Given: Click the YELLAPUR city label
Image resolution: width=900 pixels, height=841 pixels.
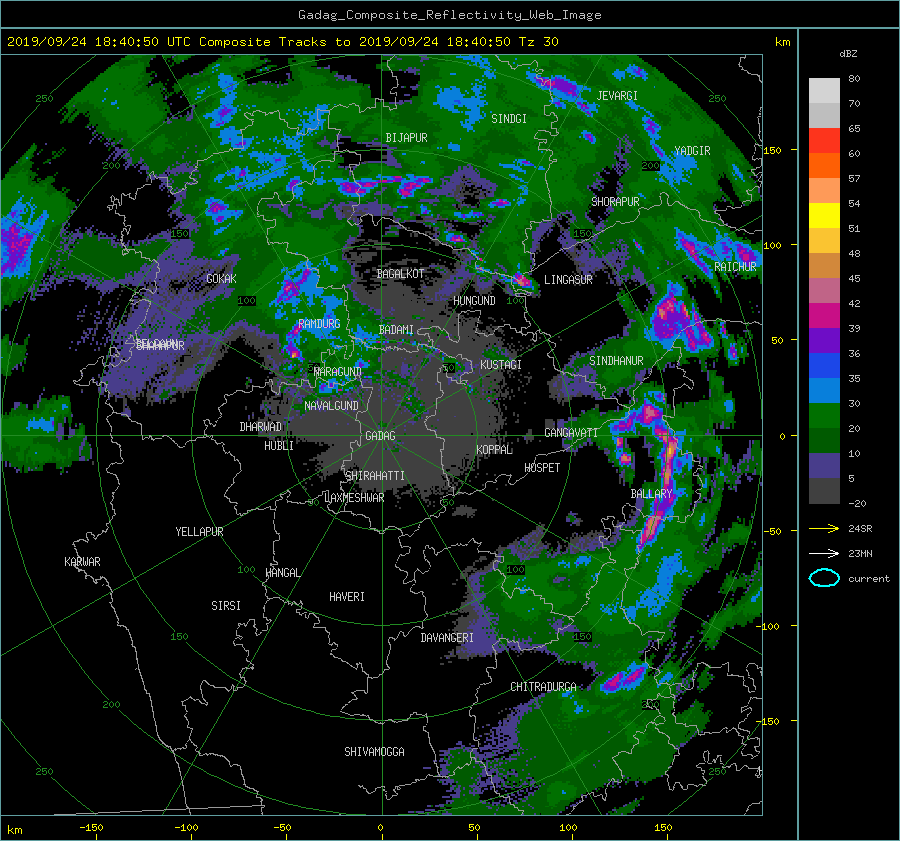Looking at the screenshot, I should [199, 532].
